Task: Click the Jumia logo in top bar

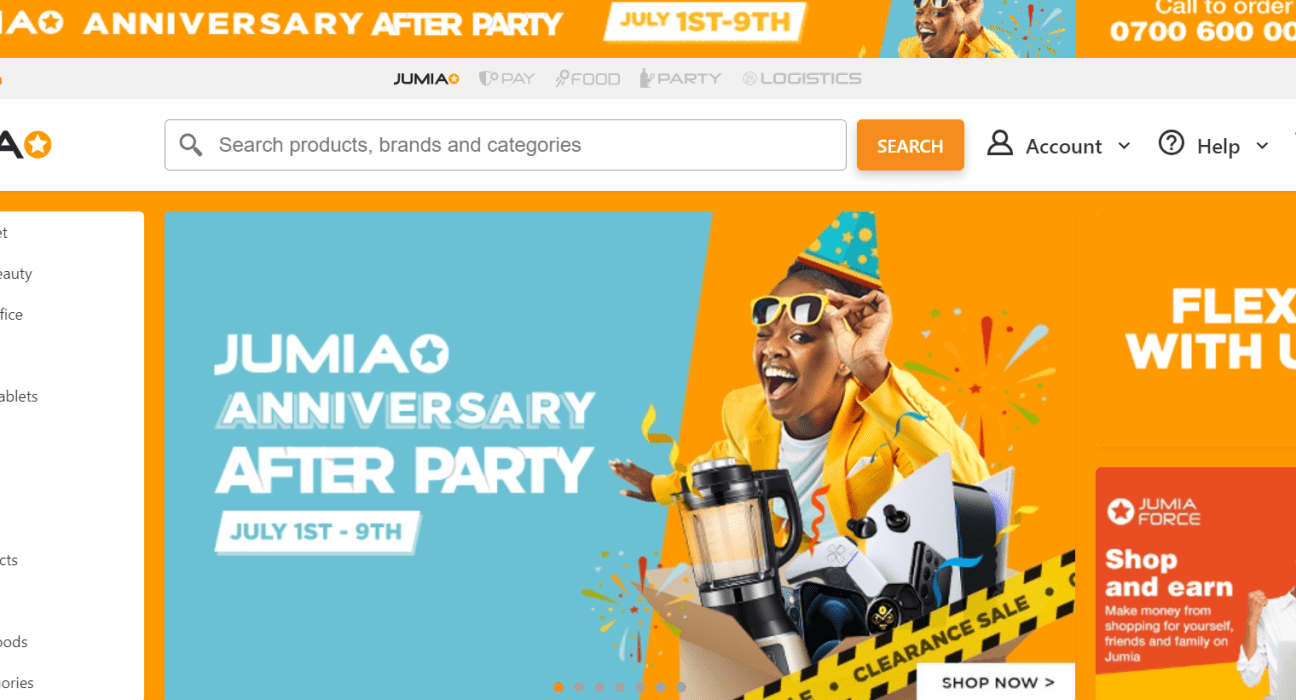Action: pos(427,78)
